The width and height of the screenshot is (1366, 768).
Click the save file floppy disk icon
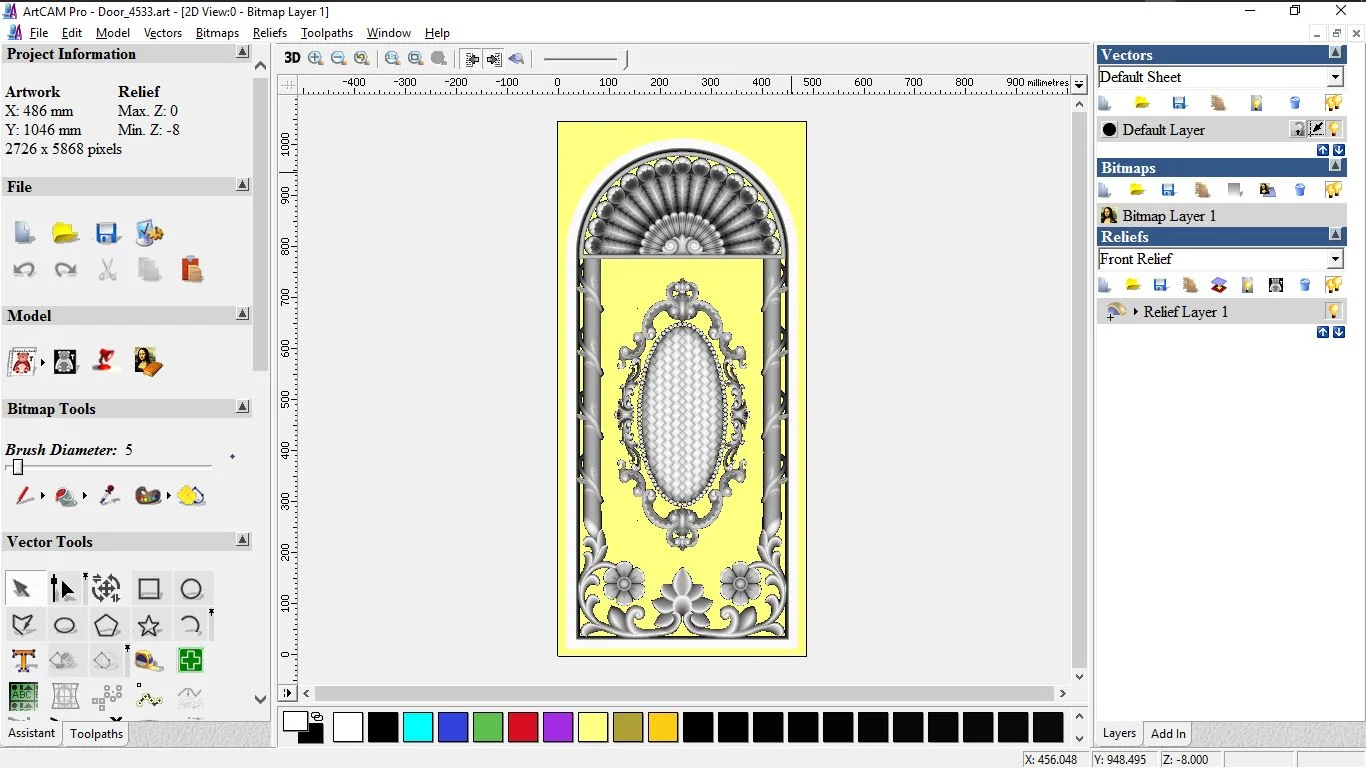pyautogui.click(x=107, y=234)
